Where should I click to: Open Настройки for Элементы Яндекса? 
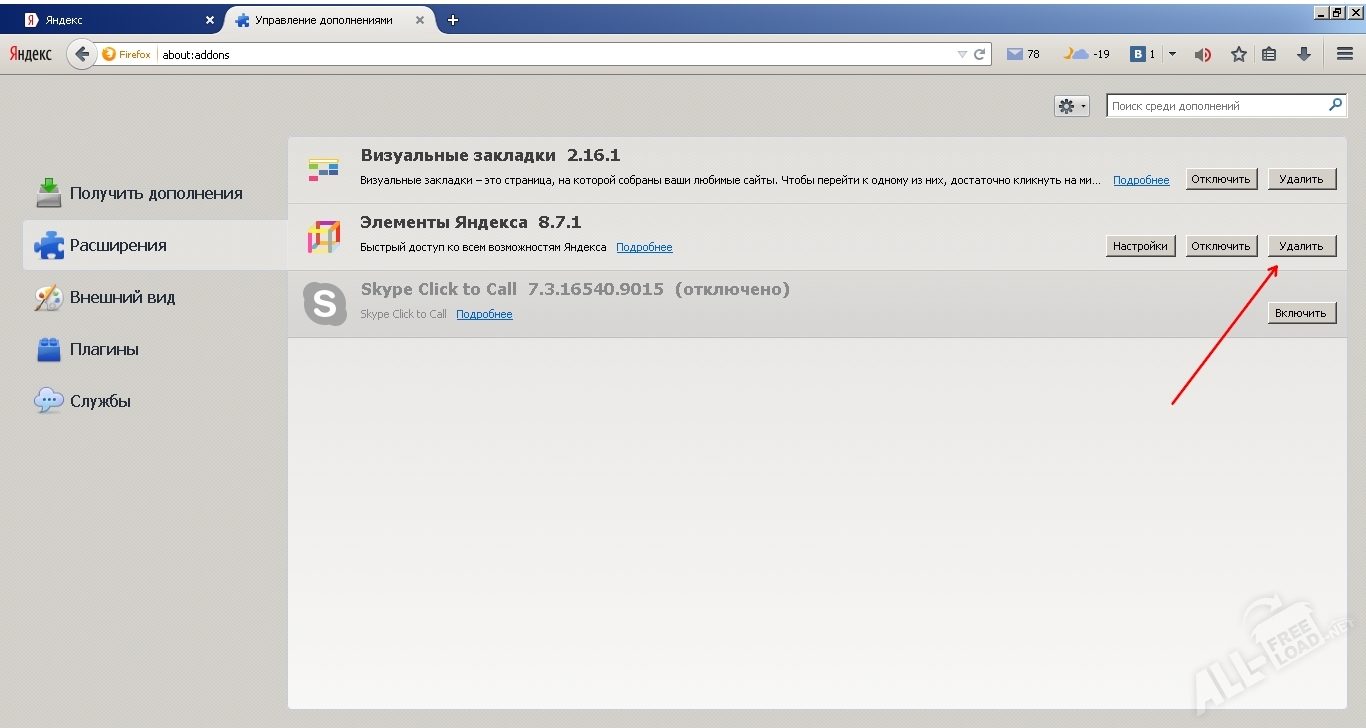(x=1140, y=245)
